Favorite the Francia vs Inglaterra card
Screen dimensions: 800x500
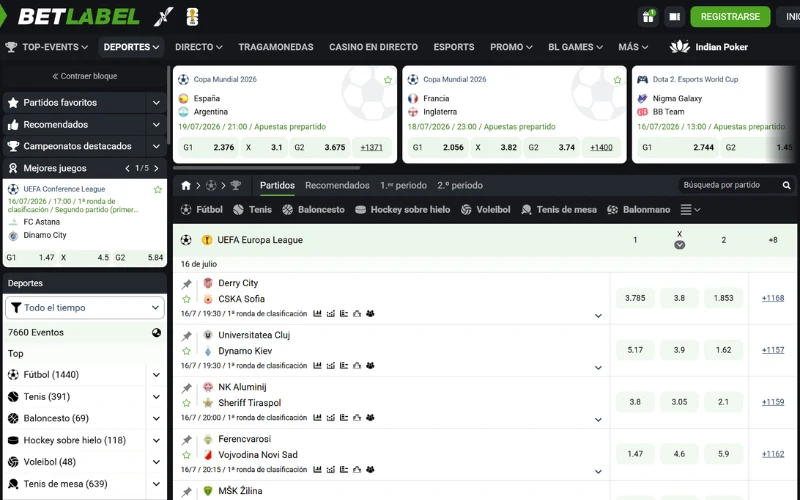617,80
